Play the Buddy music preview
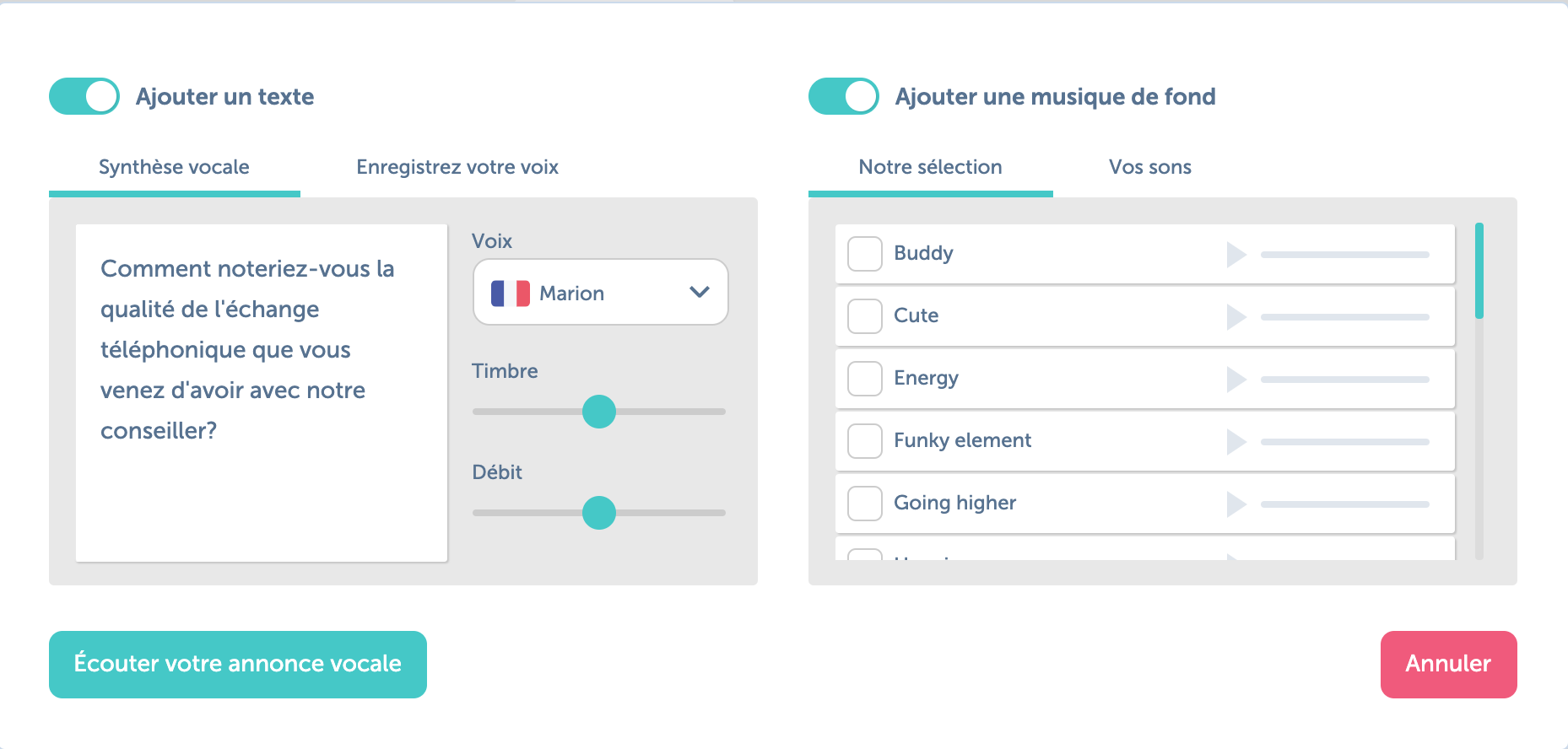 click(1236, 254)
